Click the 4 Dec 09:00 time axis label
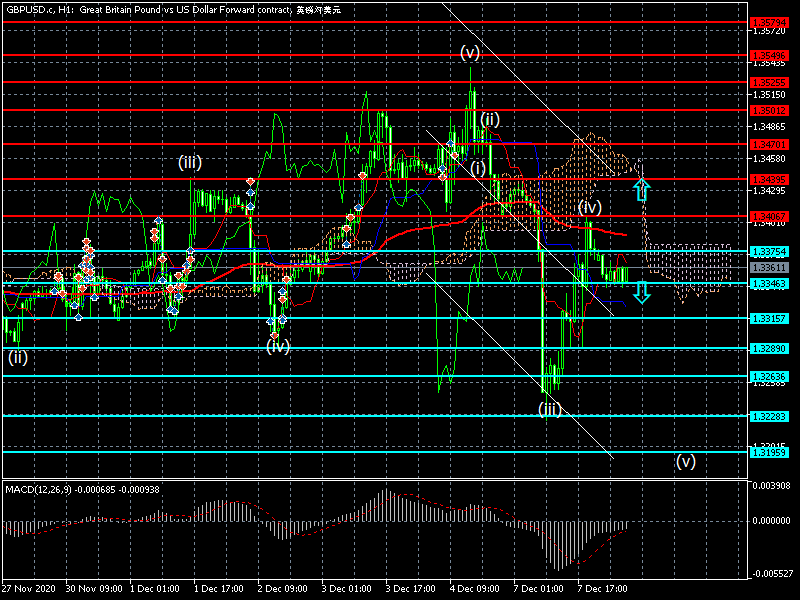Image resolution: width=800 pixels, height=600 pixels. tap(474, 588)
